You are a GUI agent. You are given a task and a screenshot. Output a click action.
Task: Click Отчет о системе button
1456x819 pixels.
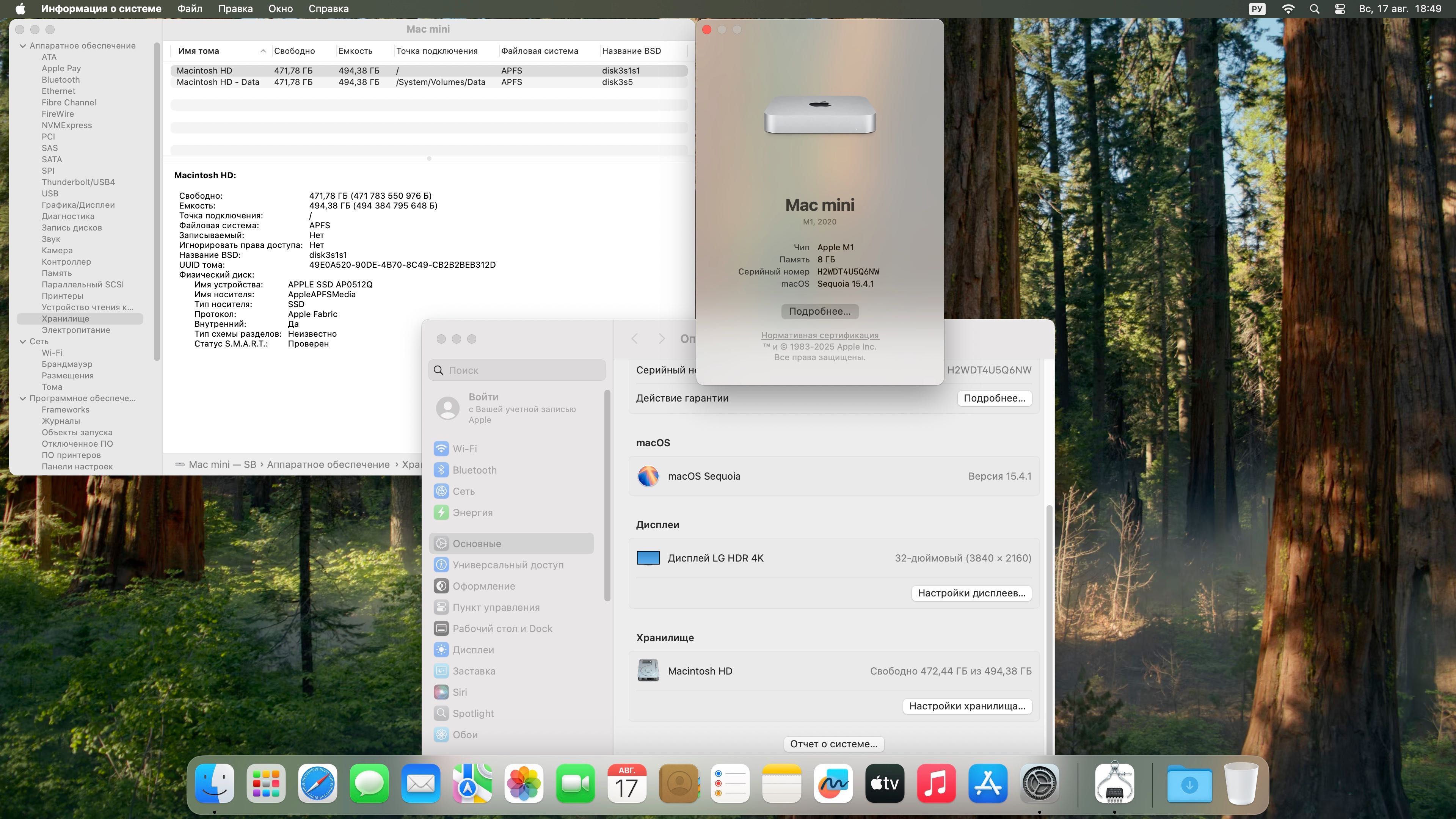coord(834,744)
